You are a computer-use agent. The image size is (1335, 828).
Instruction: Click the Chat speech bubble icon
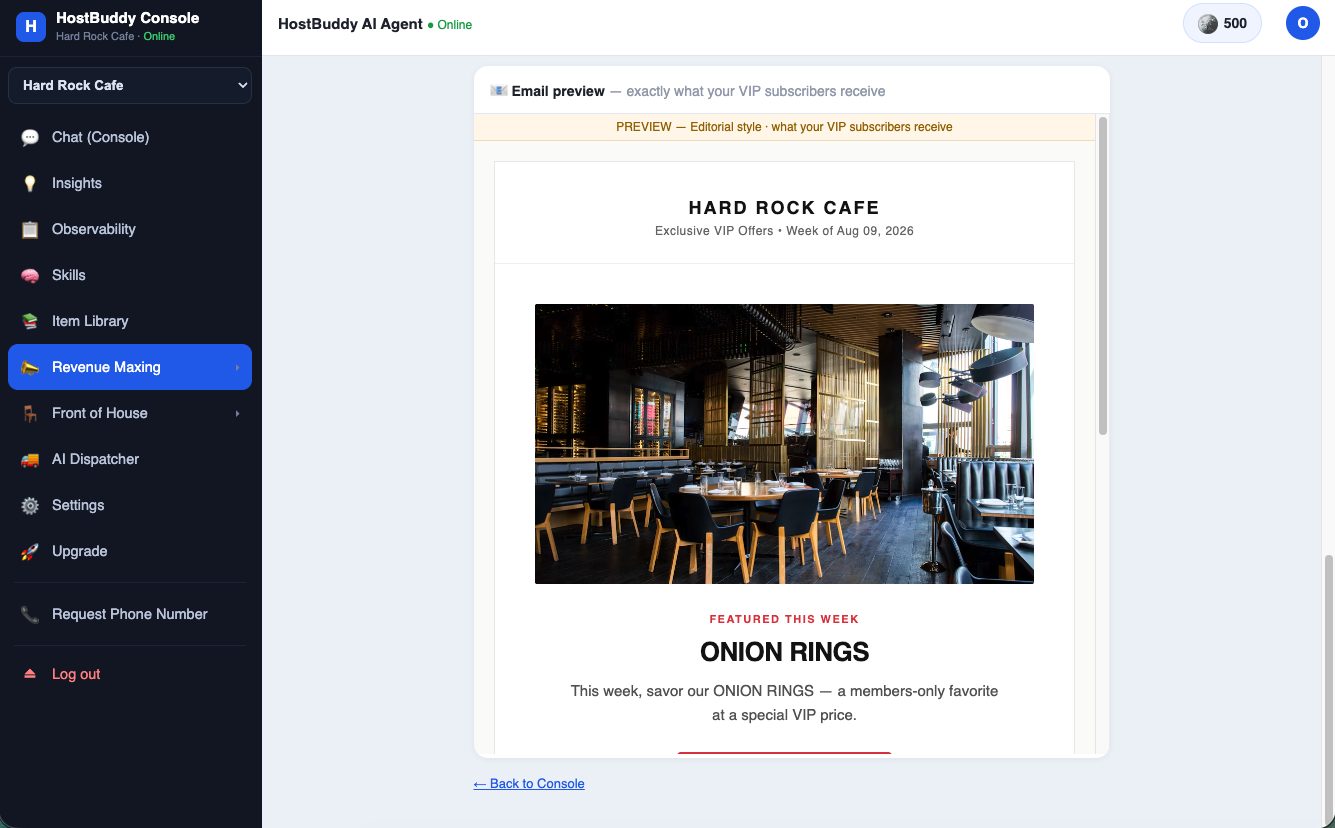(30, 138)
